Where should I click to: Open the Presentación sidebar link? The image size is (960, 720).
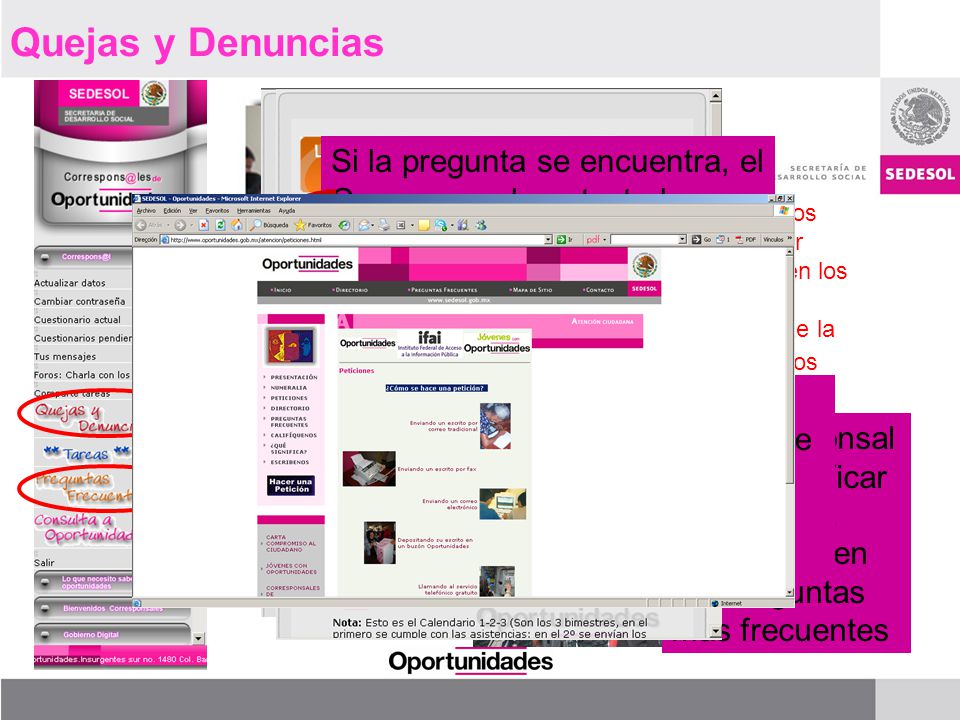294,377
